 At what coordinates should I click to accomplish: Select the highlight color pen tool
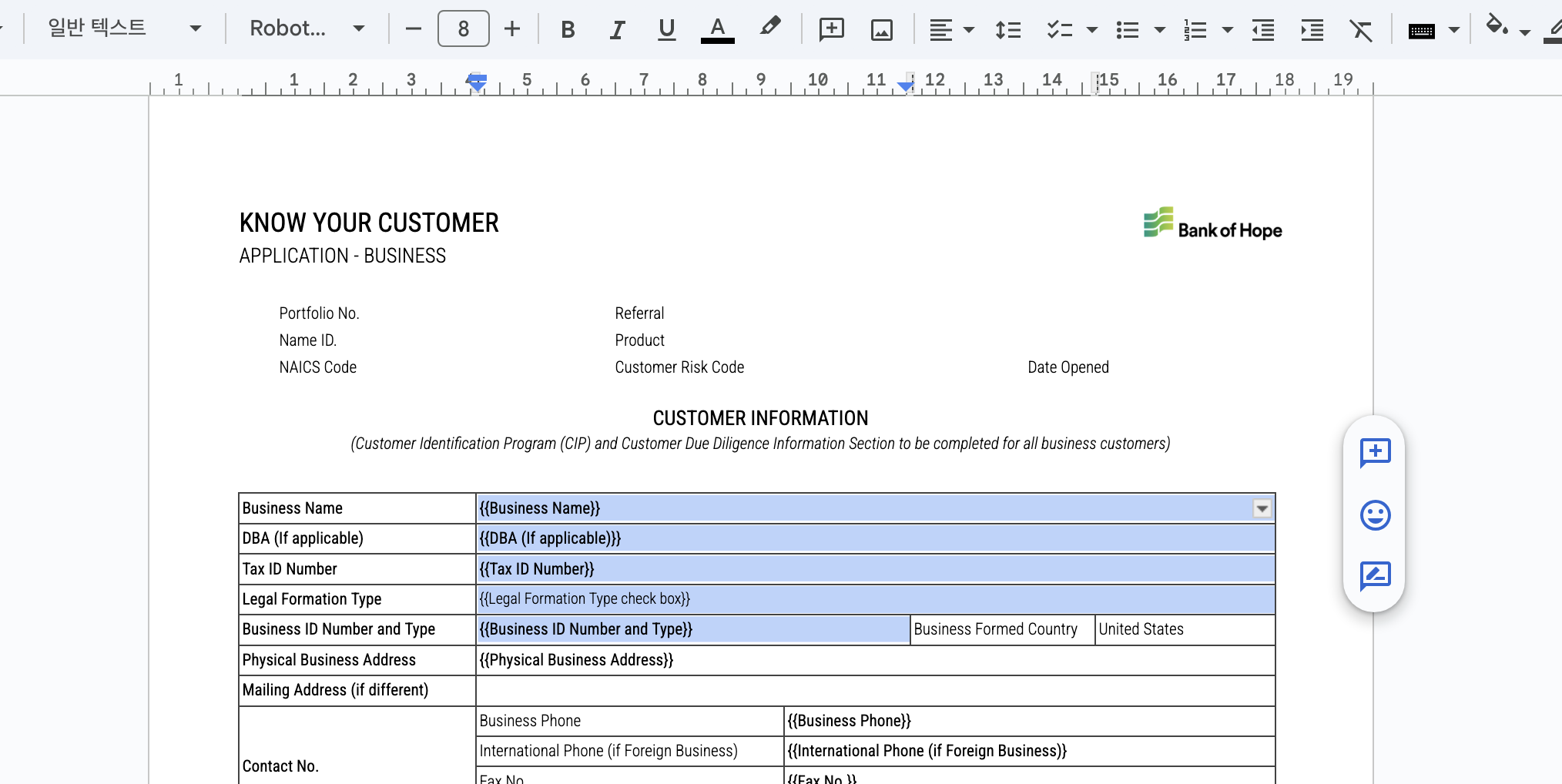[769, 28]
